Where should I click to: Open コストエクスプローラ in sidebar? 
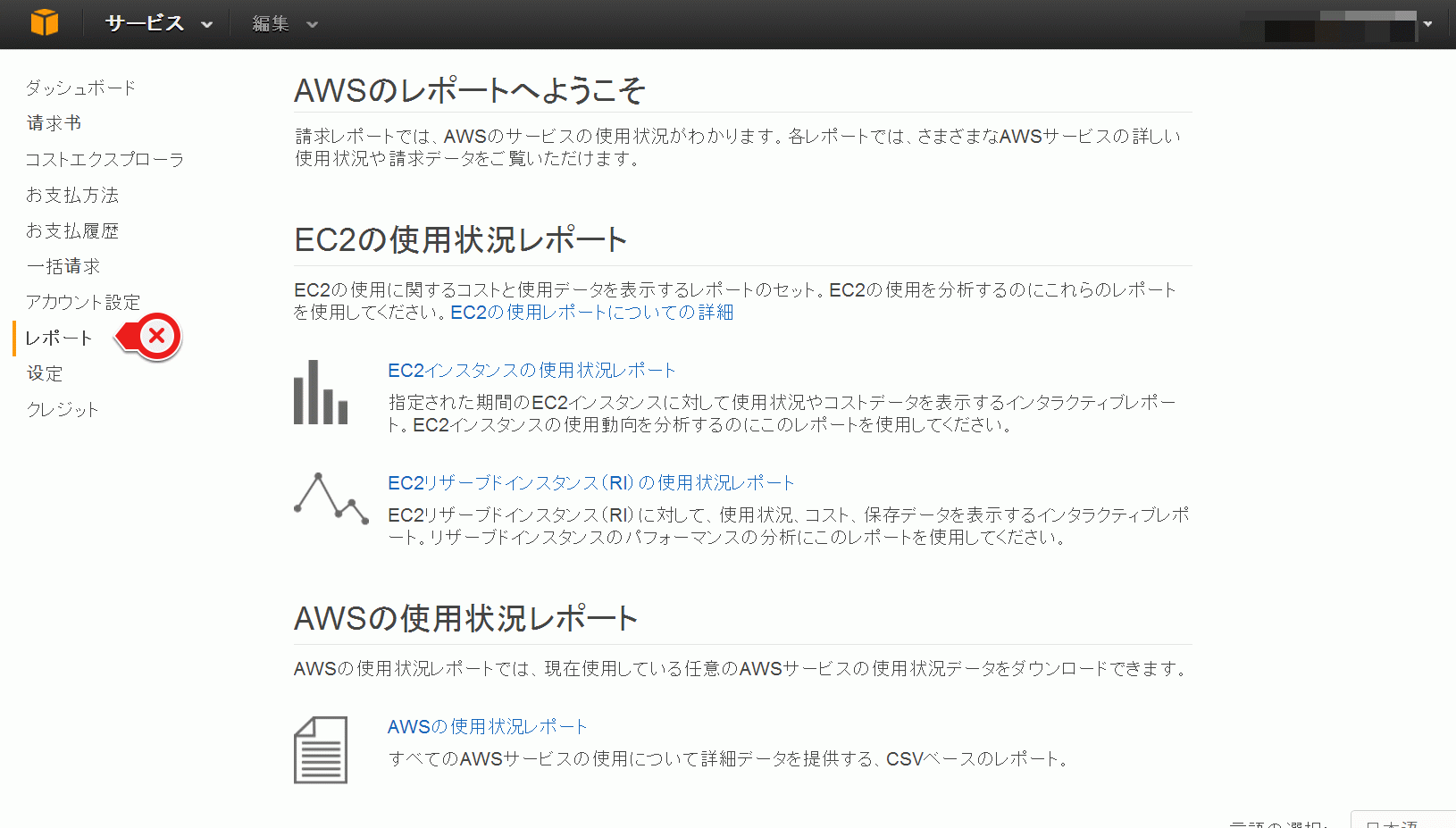click(105, 159)
